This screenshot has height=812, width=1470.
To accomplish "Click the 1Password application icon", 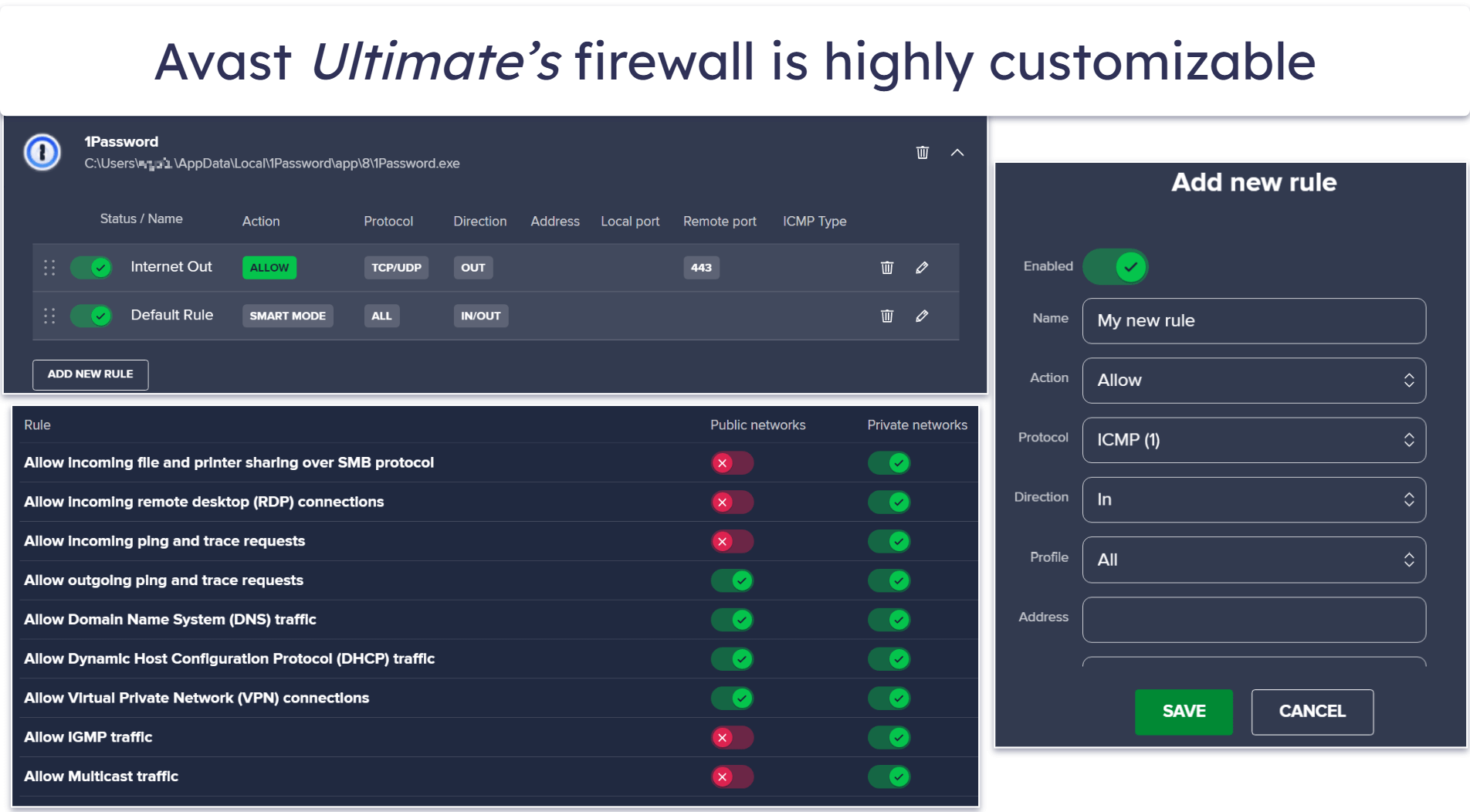I will click(x=42, y=153).
